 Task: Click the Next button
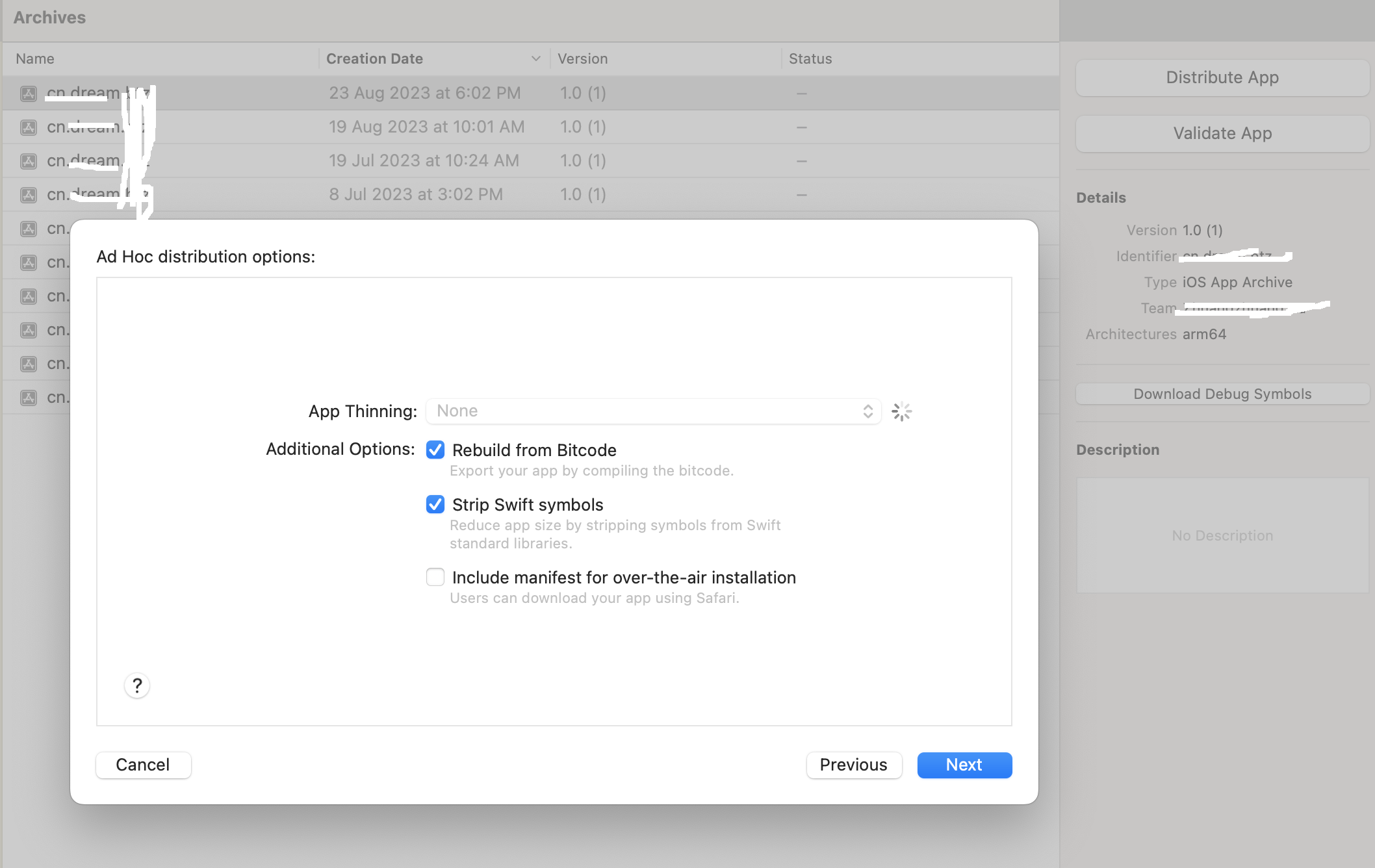click(x=964, y=765)
